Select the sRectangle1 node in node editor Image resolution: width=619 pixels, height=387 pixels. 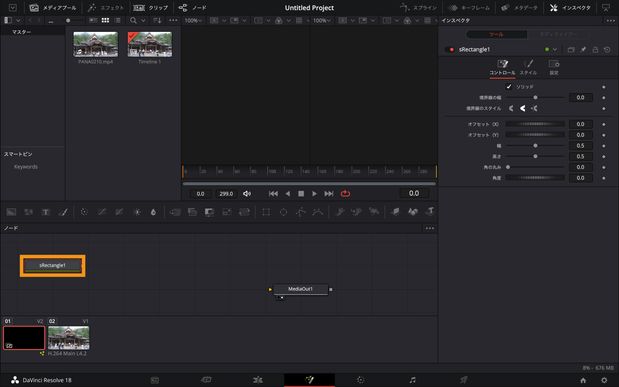click(53, 265)
